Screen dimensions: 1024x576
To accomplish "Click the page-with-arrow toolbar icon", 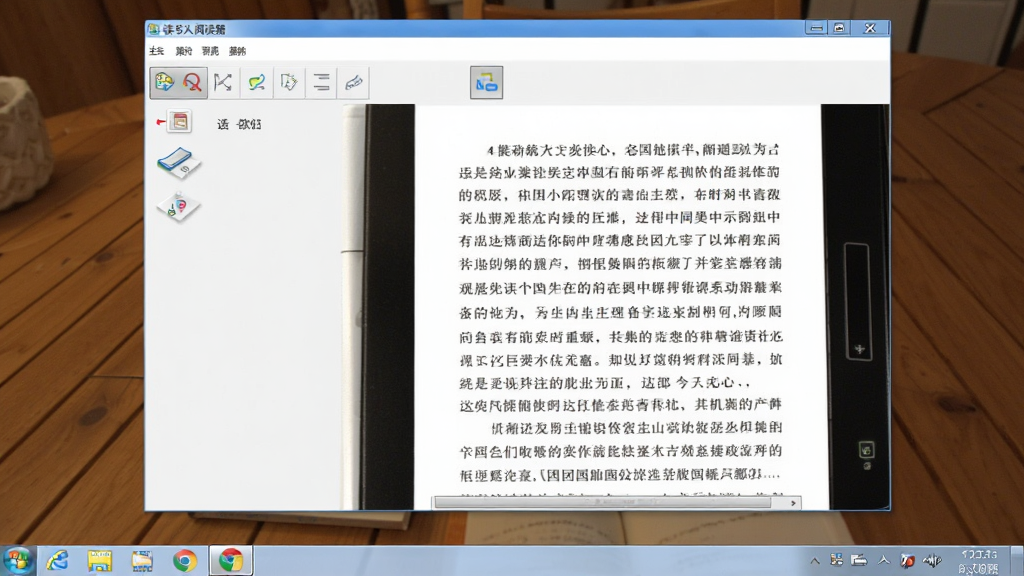I will click(289, 82).
